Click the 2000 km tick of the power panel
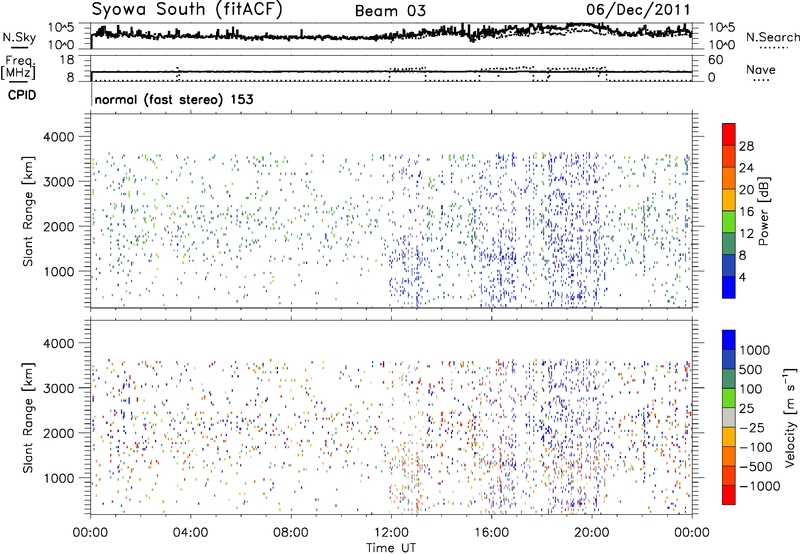Image resolution: width=800 pixels, height=554 pixels. (58, 226)
